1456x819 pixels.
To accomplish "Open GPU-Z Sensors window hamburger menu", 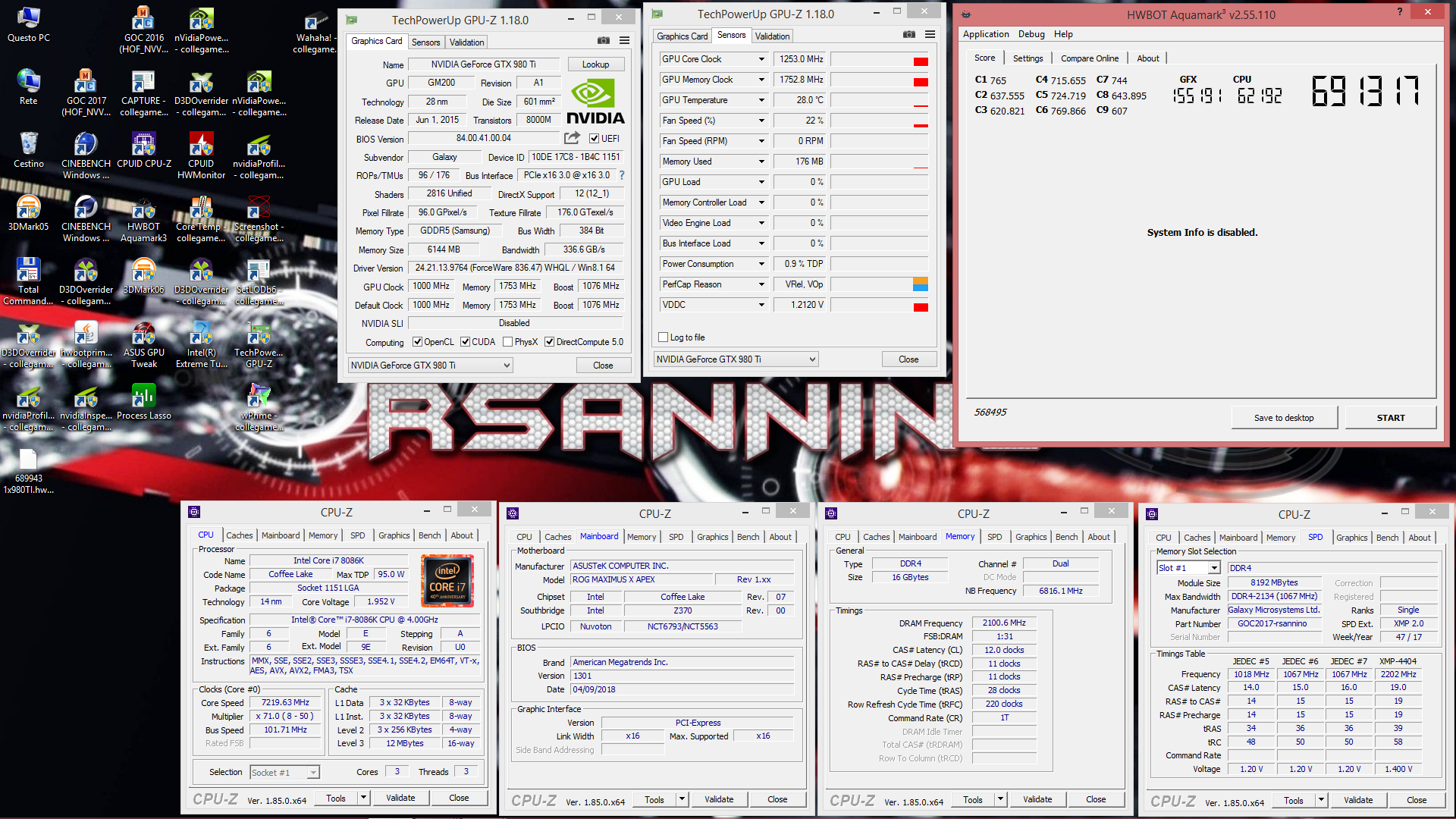I will click(930, 35).
